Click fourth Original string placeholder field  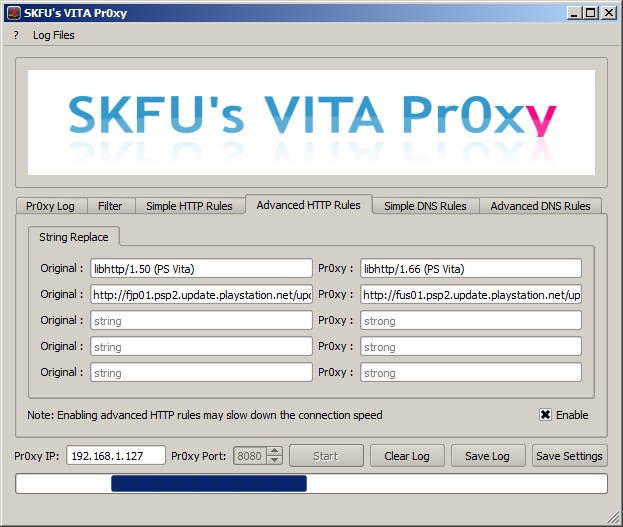201,347
